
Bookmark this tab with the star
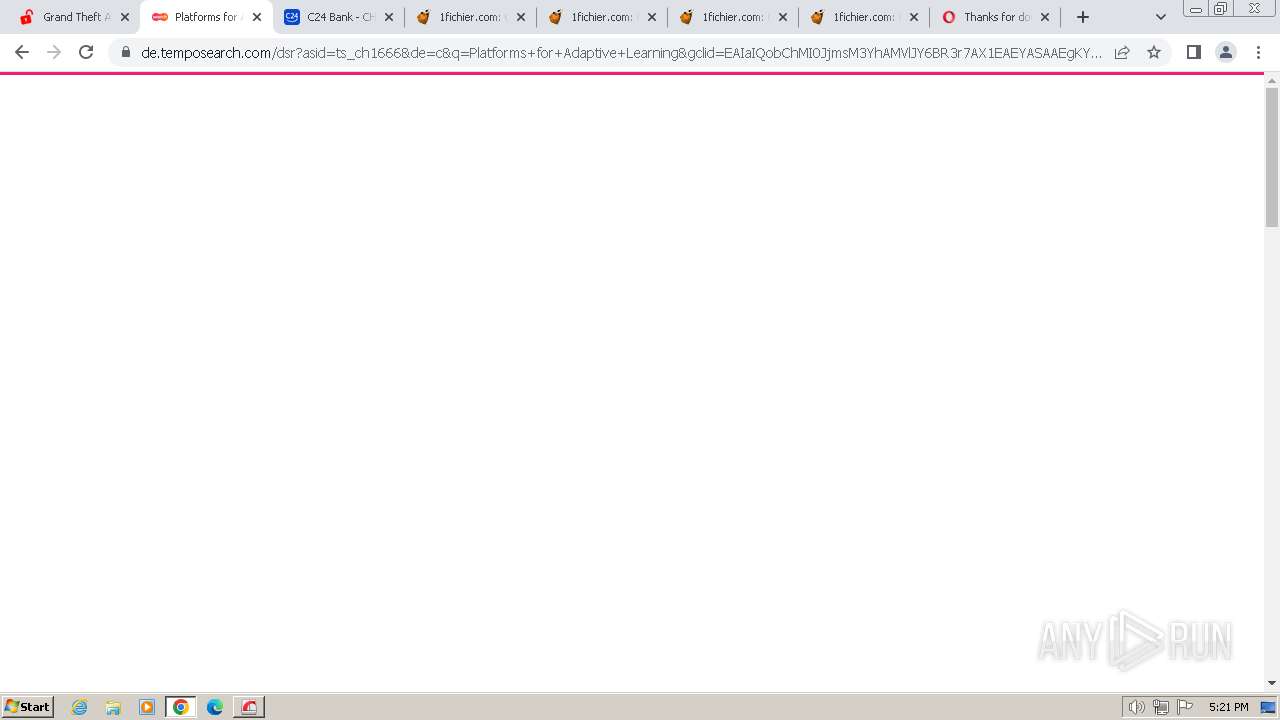point(1154,52)
